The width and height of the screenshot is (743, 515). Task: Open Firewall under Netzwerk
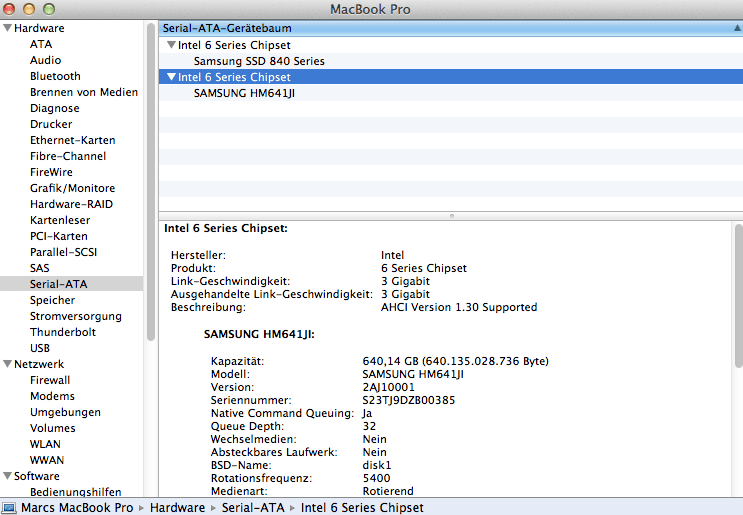tap(50, 380)
